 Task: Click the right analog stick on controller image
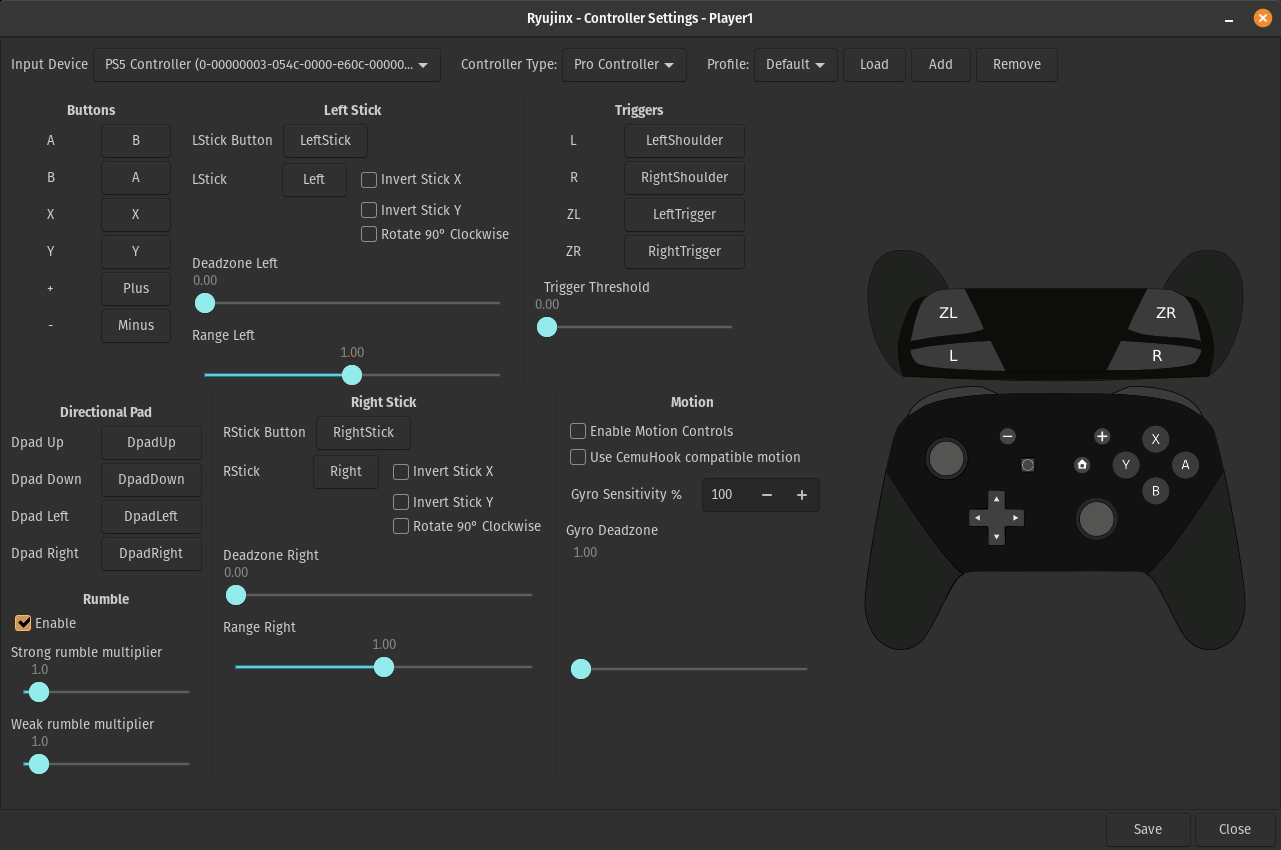coord(1097,519)
